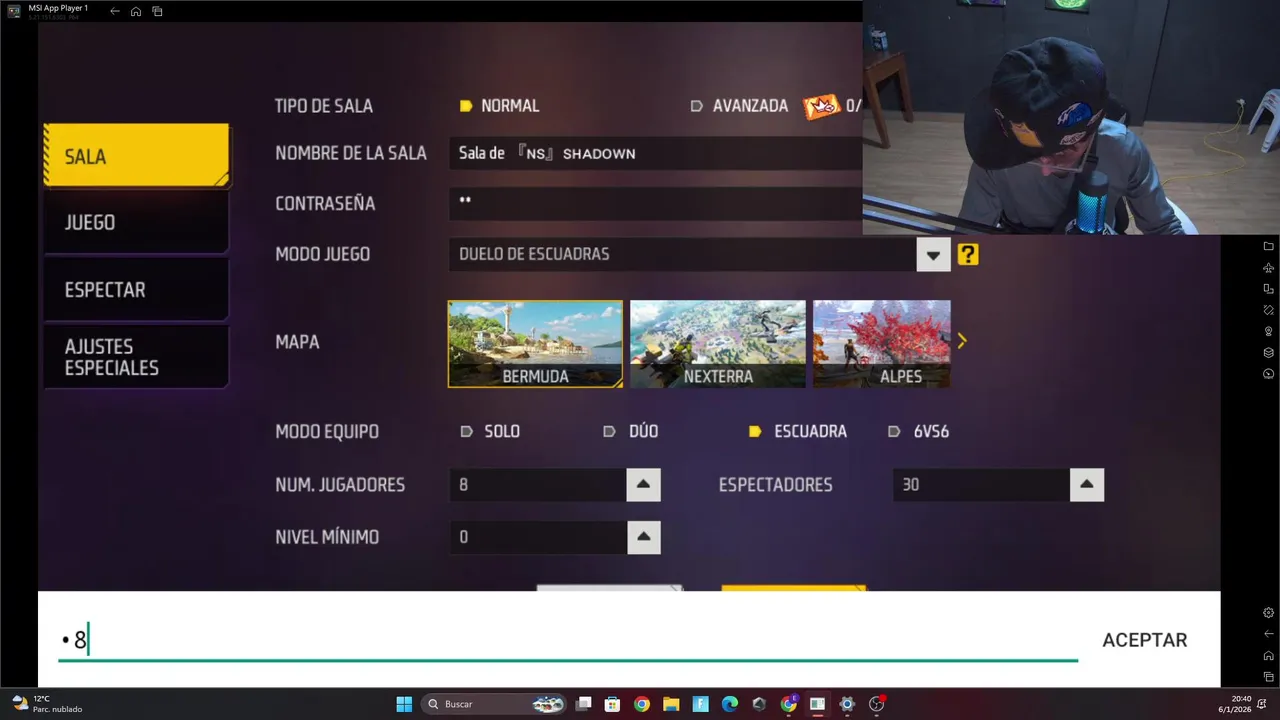The image size is (1280, 720).
Task: Choose Dúo team mode
Action: point(630,432)
